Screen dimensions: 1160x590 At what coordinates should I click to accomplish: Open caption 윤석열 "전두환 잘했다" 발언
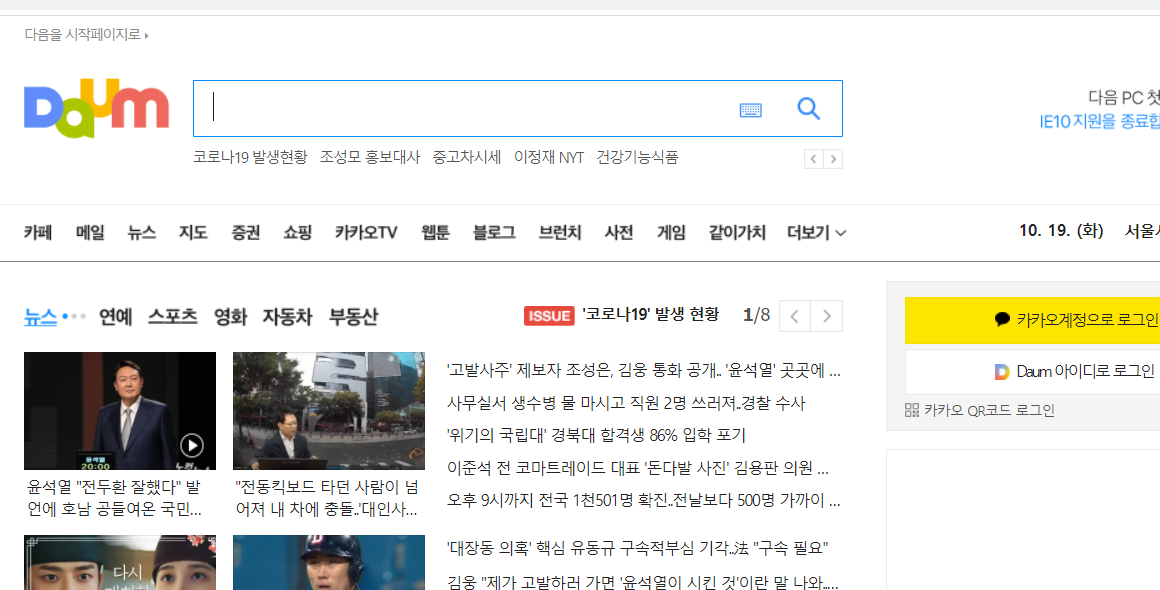point(115,498)
